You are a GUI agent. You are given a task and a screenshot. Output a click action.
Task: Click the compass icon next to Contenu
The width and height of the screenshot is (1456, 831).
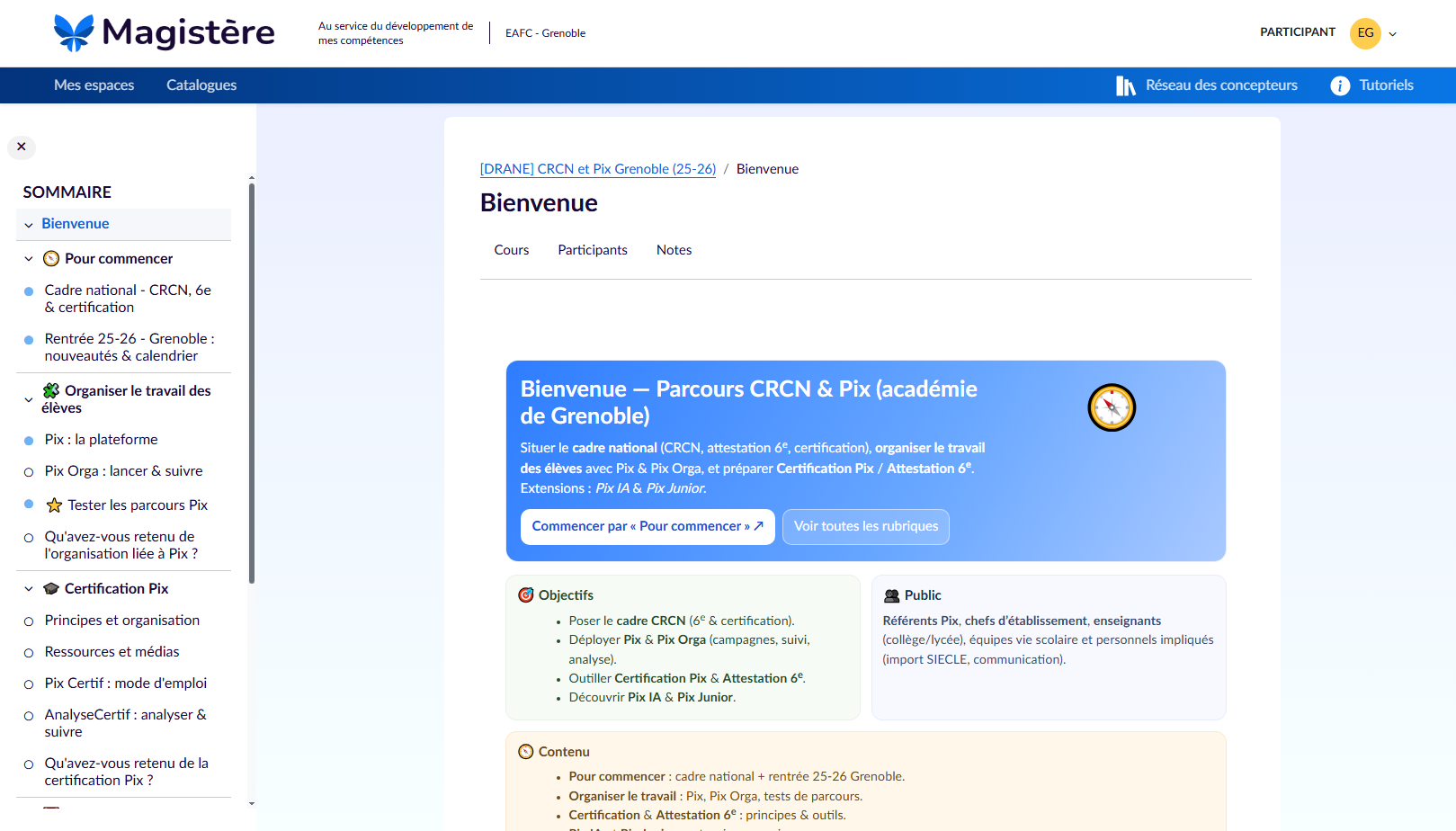coord(526,752)
